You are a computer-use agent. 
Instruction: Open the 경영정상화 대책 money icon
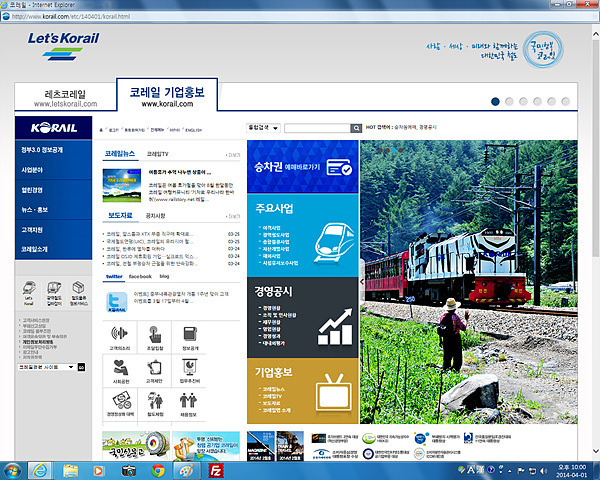(x=121, y=400)
